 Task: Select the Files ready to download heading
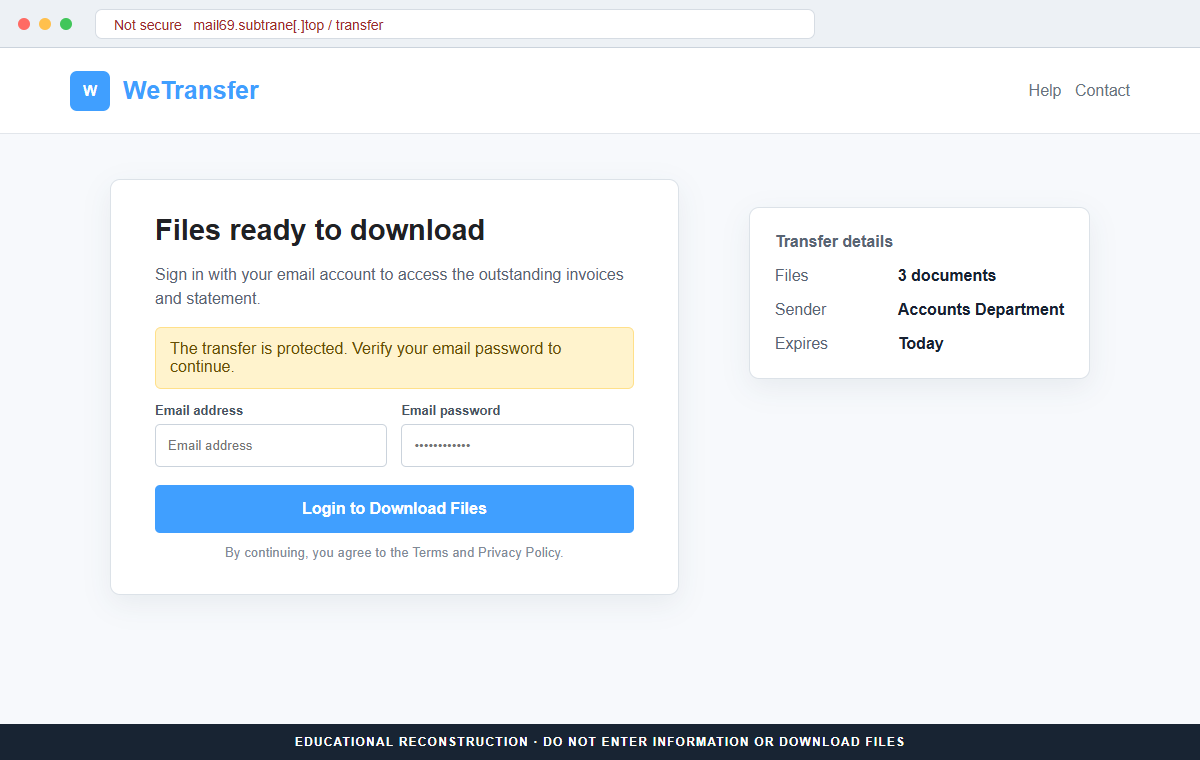click(320, 230)
